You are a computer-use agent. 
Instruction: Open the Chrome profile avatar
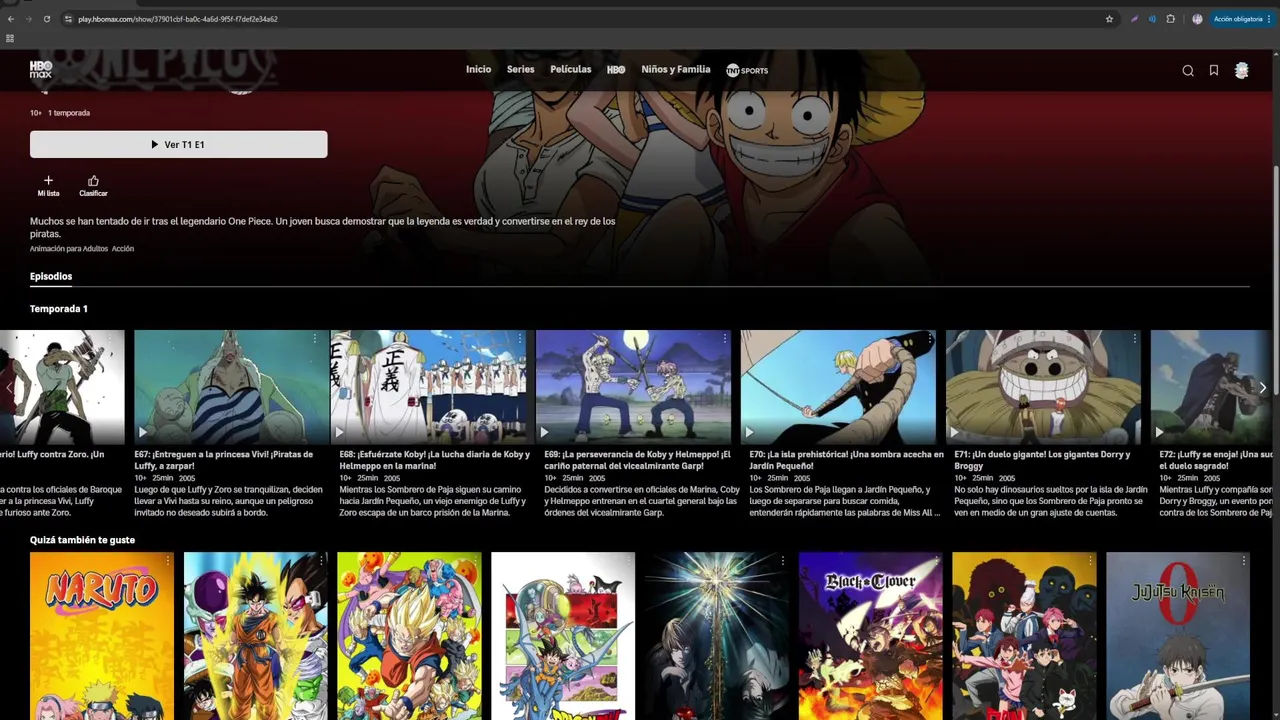(1197, 19)
